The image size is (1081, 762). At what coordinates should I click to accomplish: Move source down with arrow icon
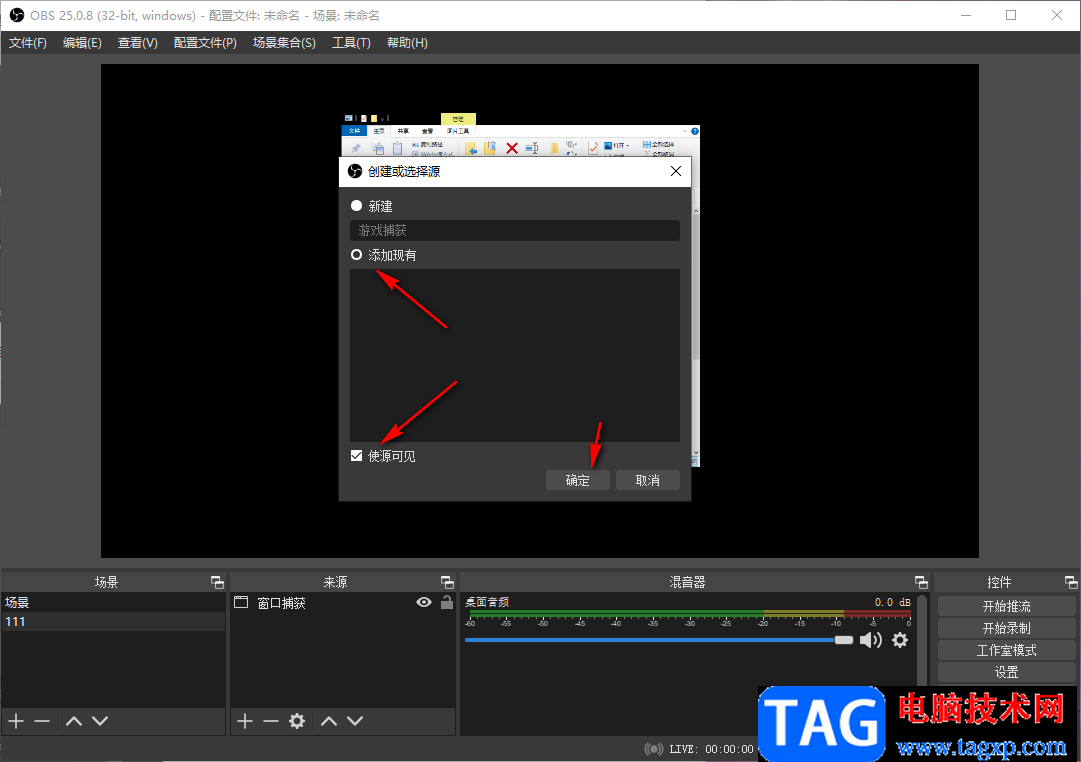[355, 721]
